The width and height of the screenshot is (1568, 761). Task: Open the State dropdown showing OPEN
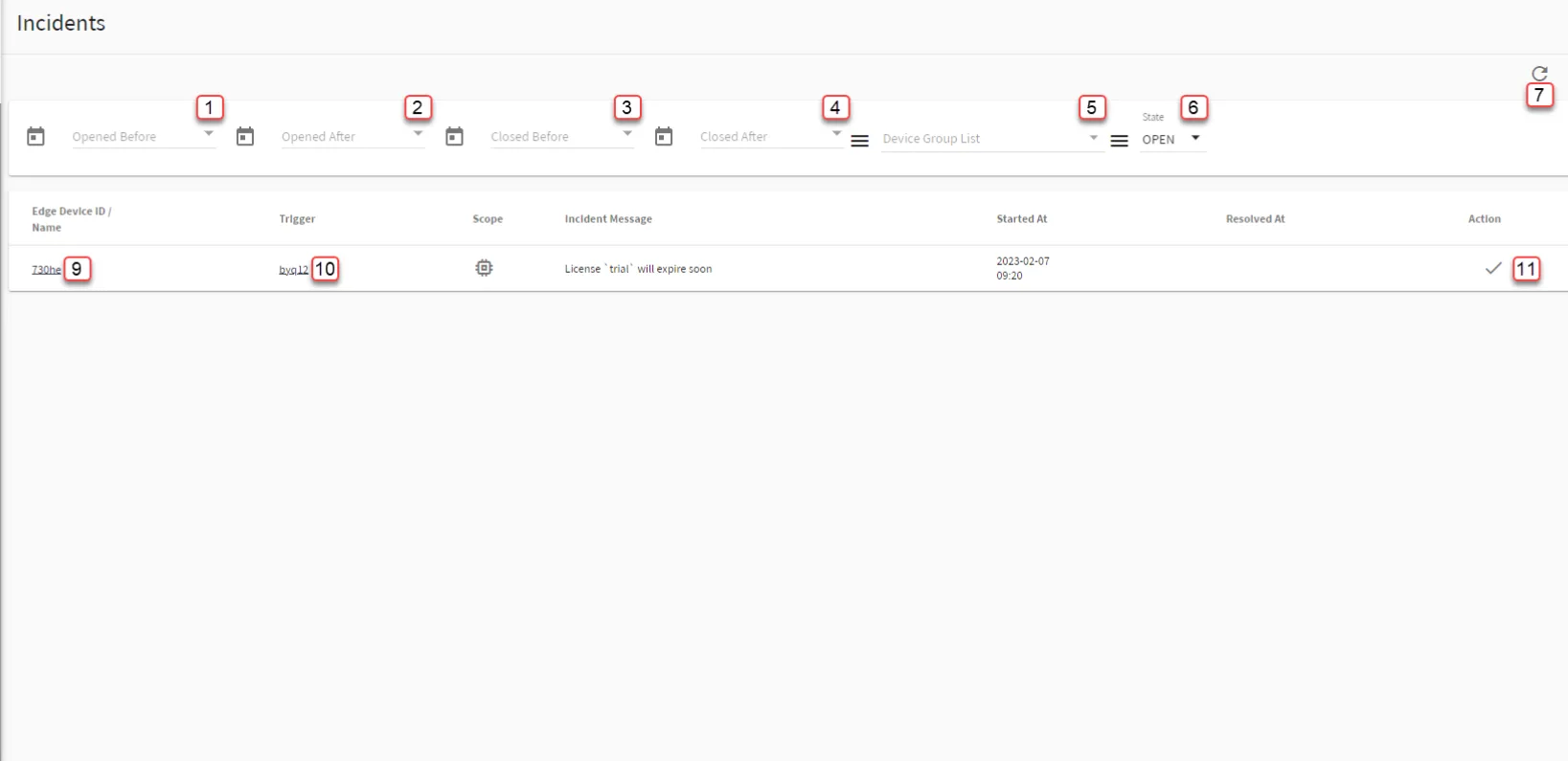click(1172, 139)
